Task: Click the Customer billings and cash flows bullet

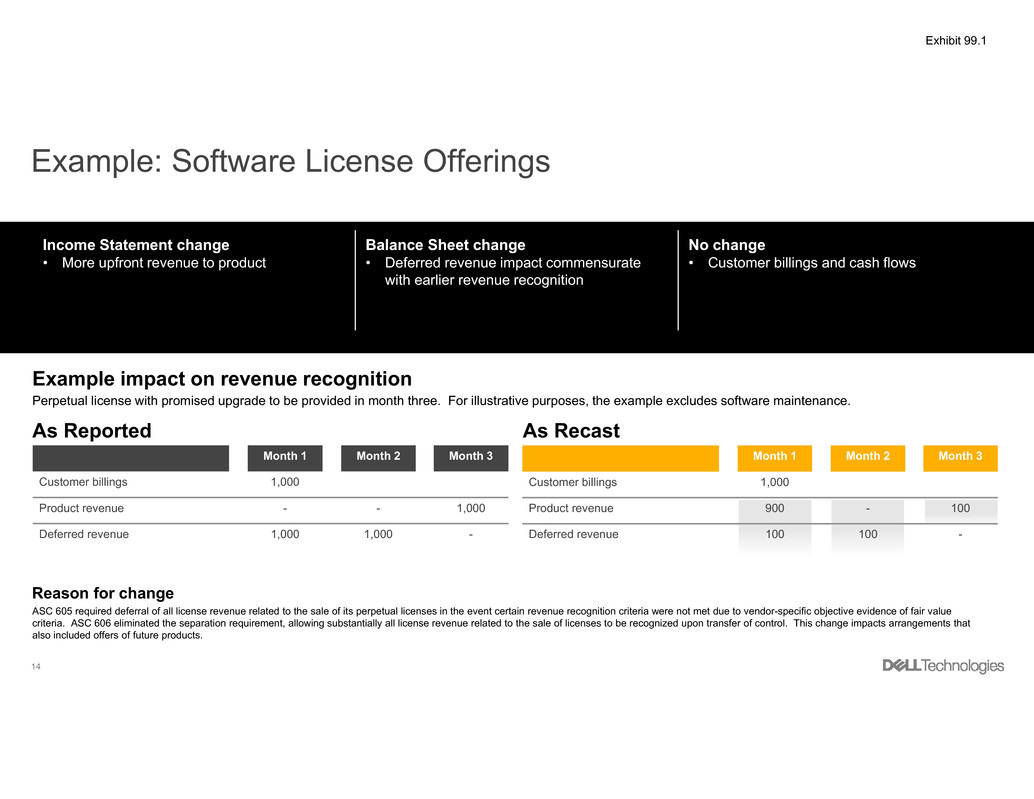Action: [x=810, y=263]
